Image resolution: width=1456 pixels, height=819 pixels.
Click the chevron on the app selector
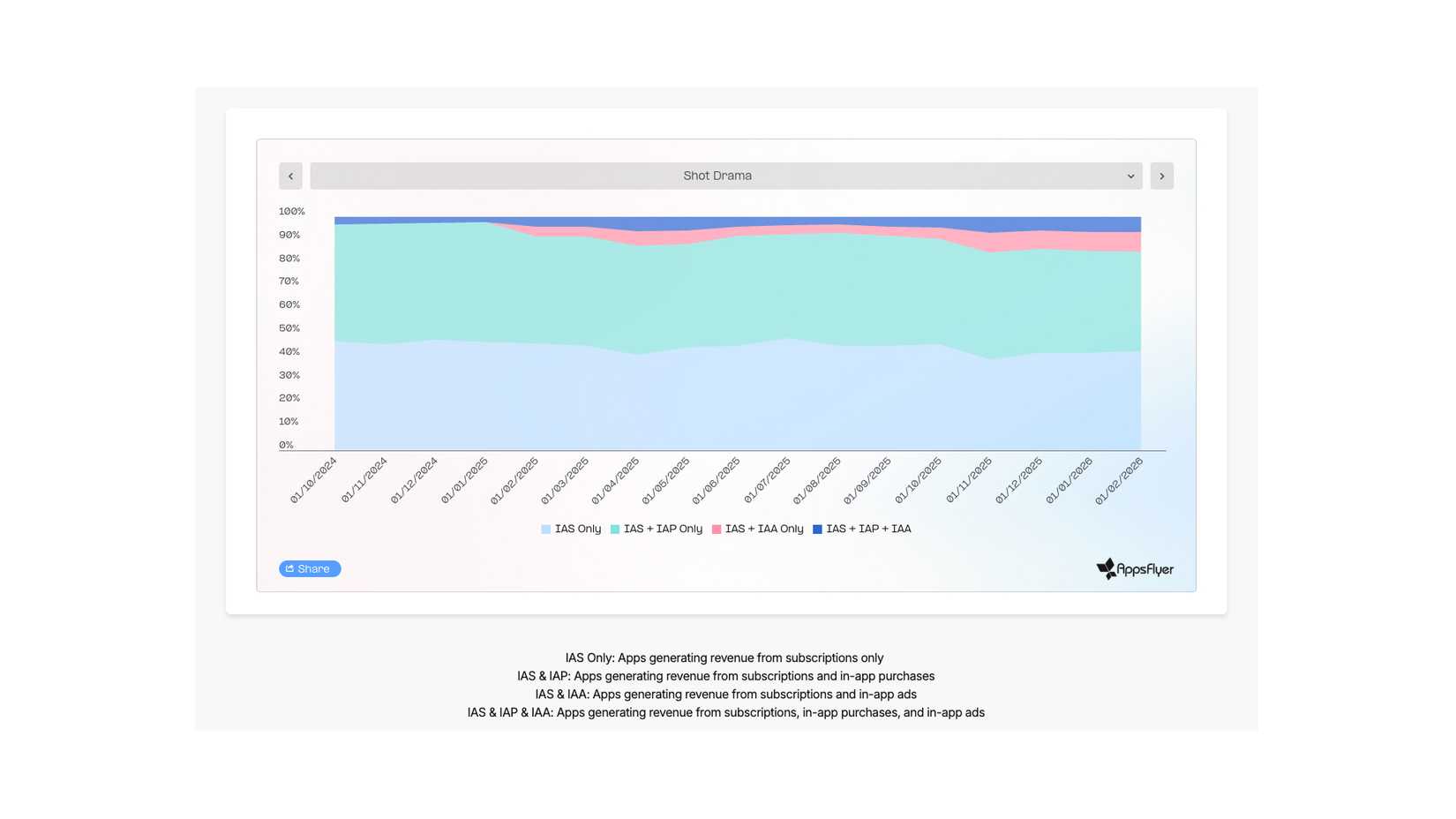[x=1131, y=176]
